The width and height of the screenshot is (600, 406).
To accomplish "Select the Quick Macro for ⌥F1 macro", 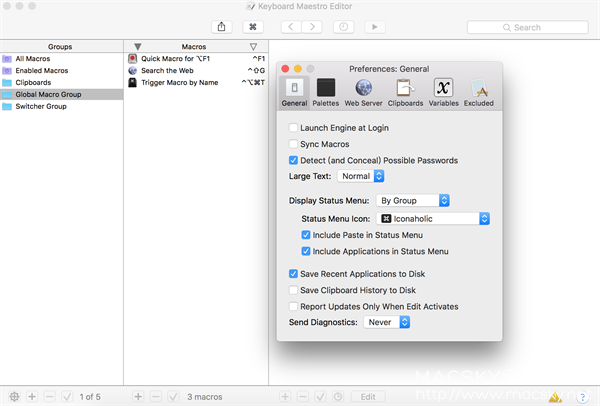I will (x=196, y=59).
